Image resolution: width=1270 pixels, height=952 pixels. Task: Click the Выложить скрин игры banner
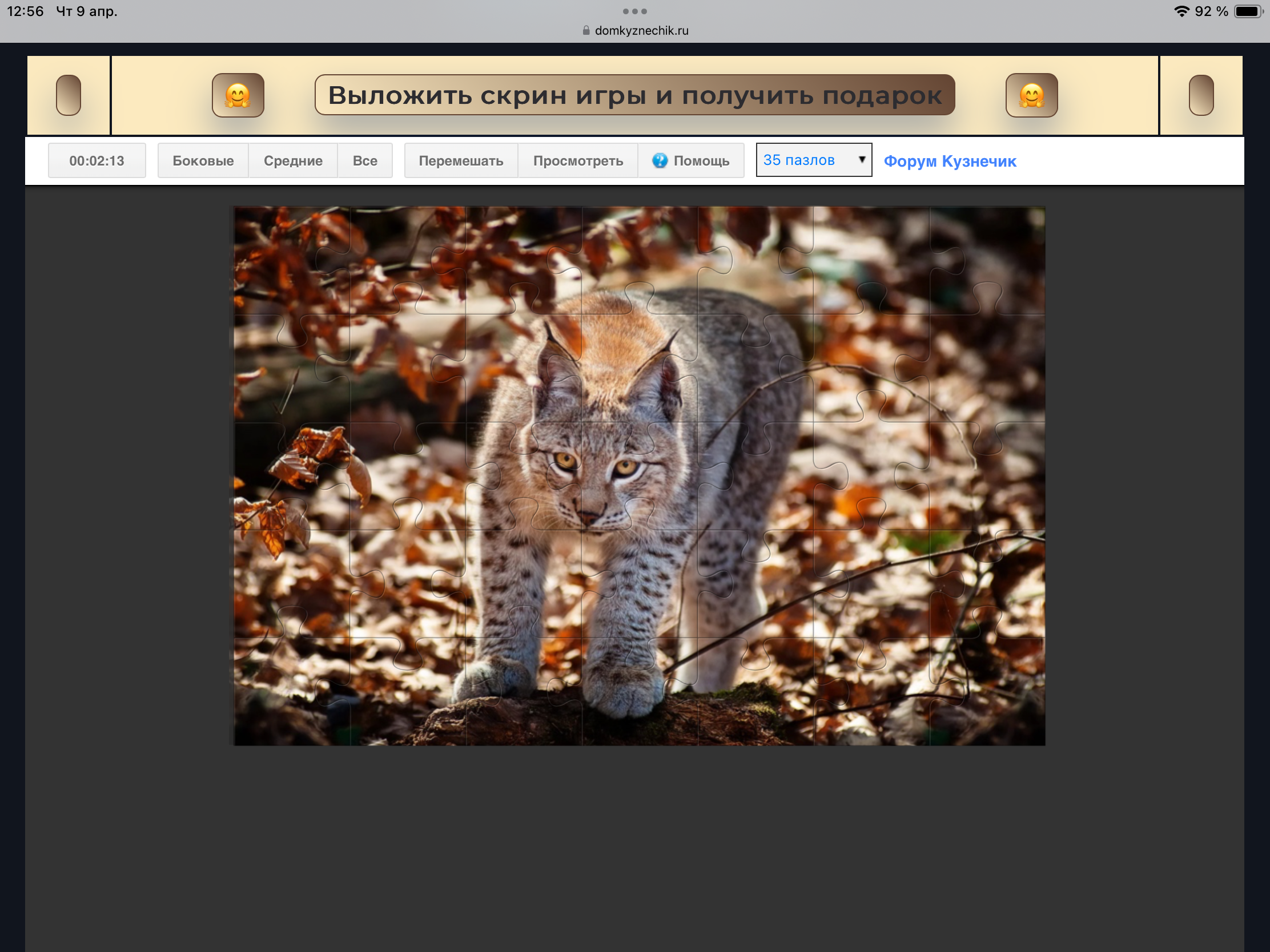[x=634, y=95]
